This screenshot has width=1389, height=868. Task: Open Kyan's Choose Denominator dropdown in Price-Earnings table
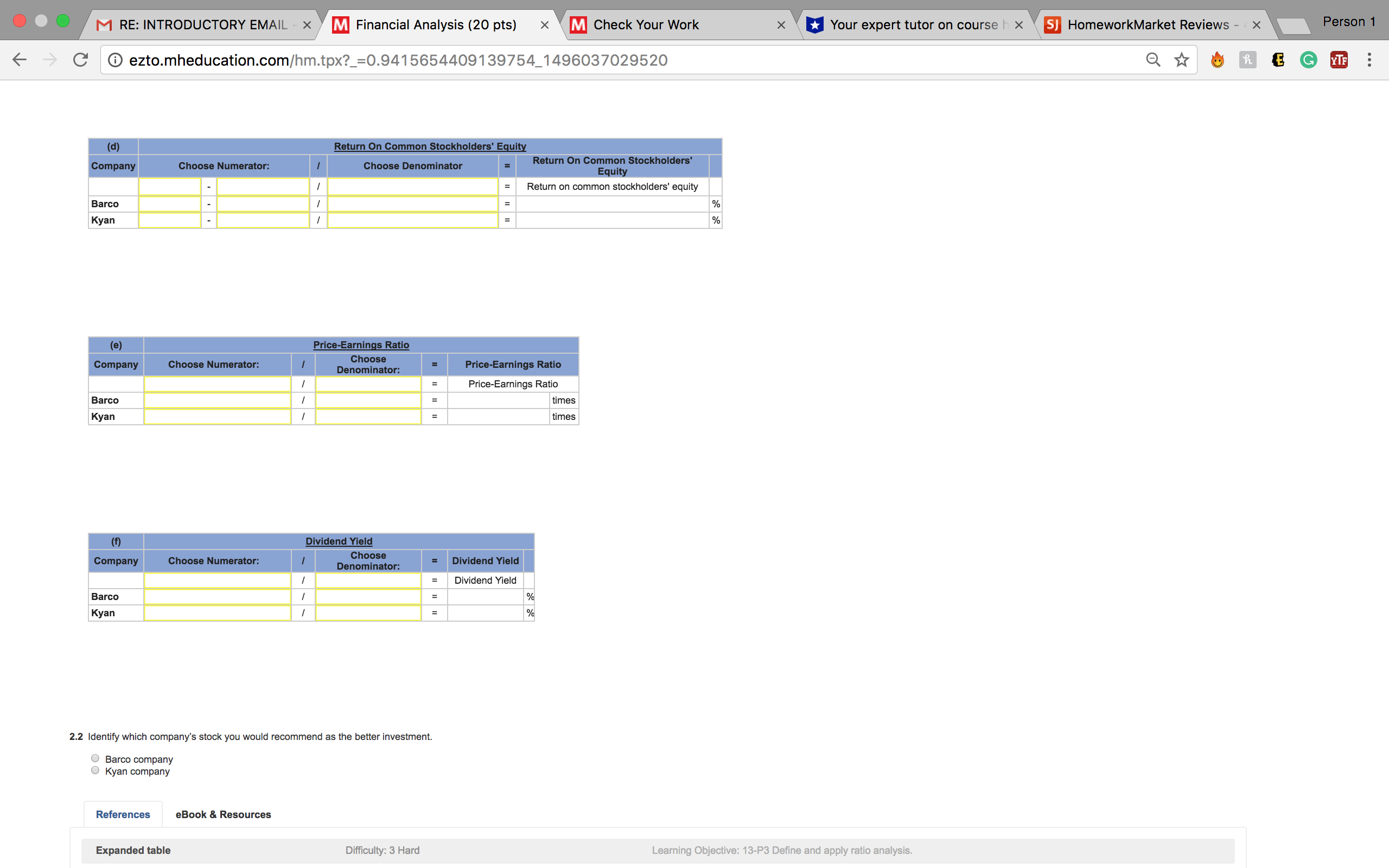click(x=368, y=416)
